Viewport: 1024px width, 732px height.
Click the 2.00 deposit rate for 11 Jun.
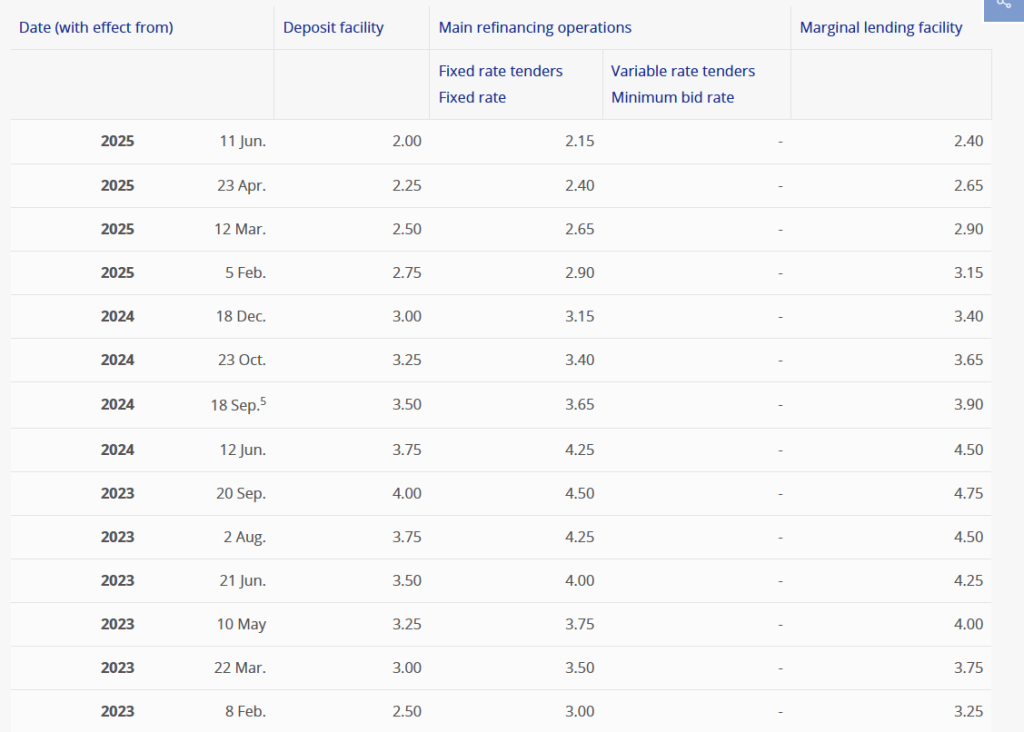406,141
